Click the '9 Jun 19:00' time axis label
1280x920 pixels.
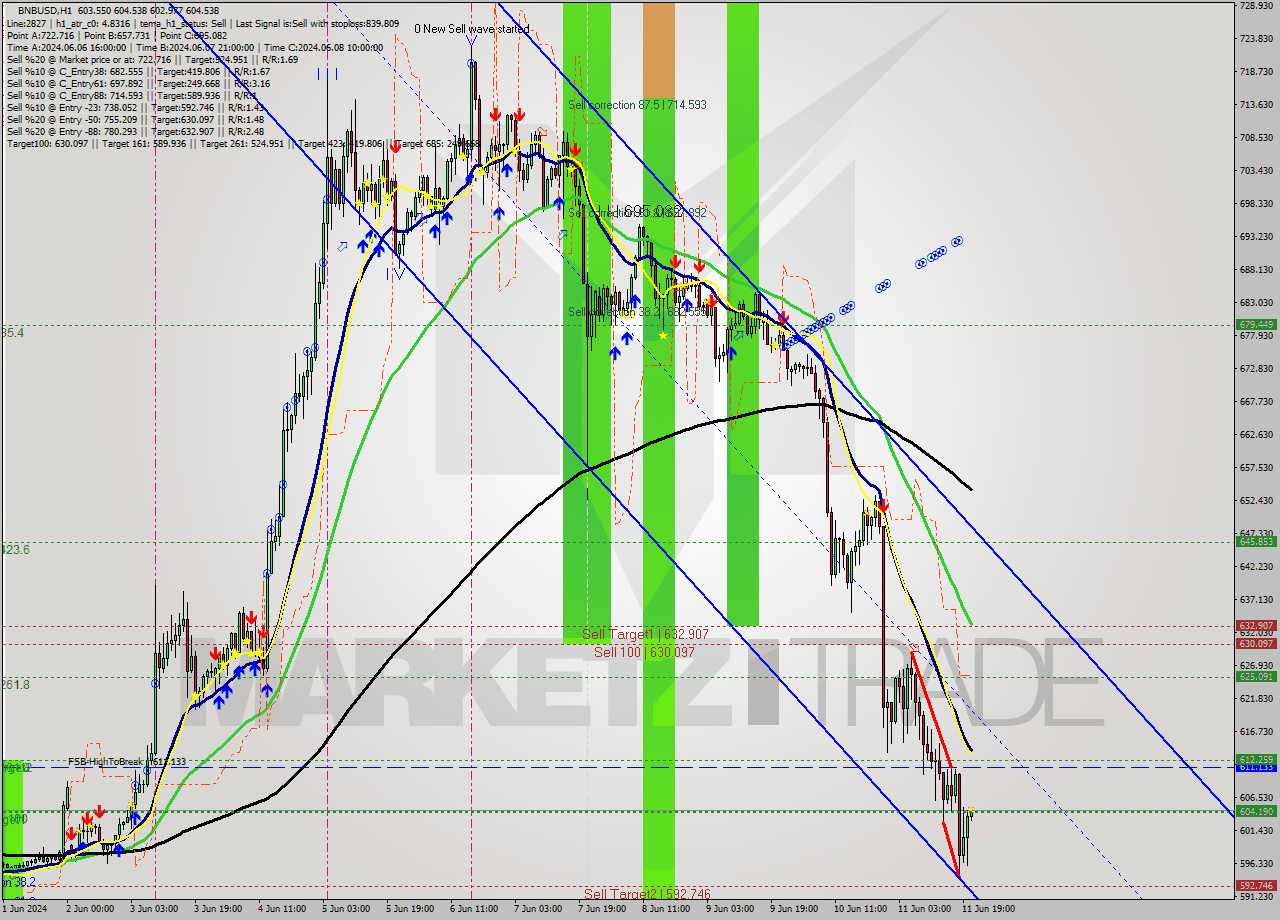coord(795,909)
